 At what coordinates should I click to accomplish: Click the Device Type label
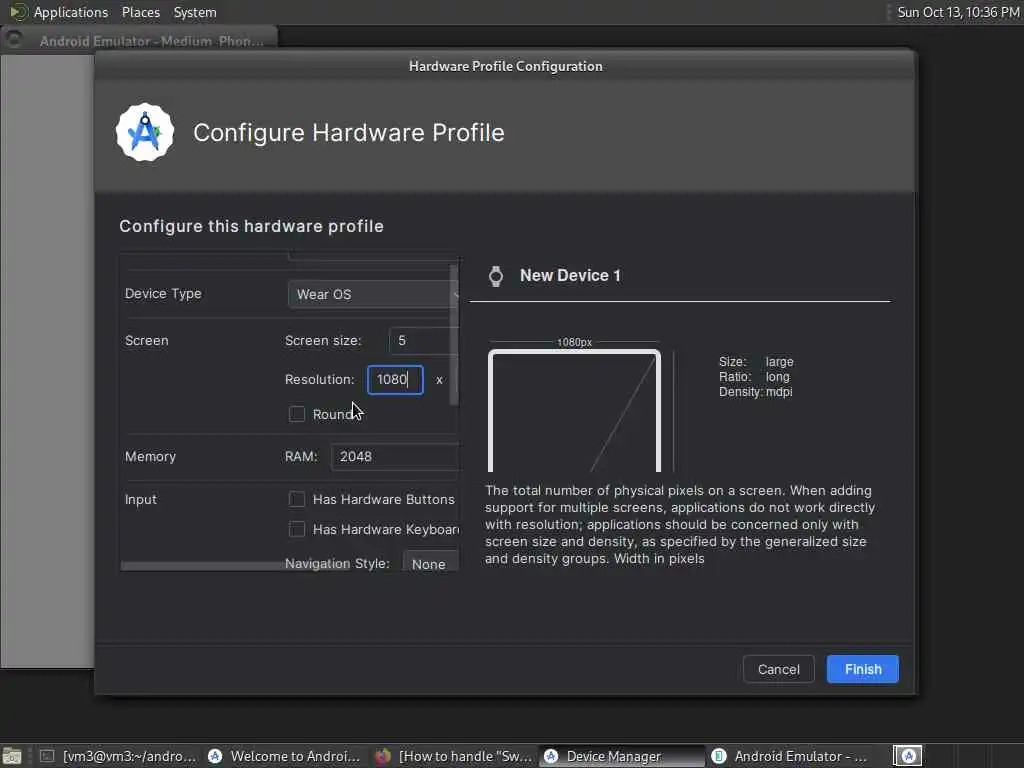[163, 294]
